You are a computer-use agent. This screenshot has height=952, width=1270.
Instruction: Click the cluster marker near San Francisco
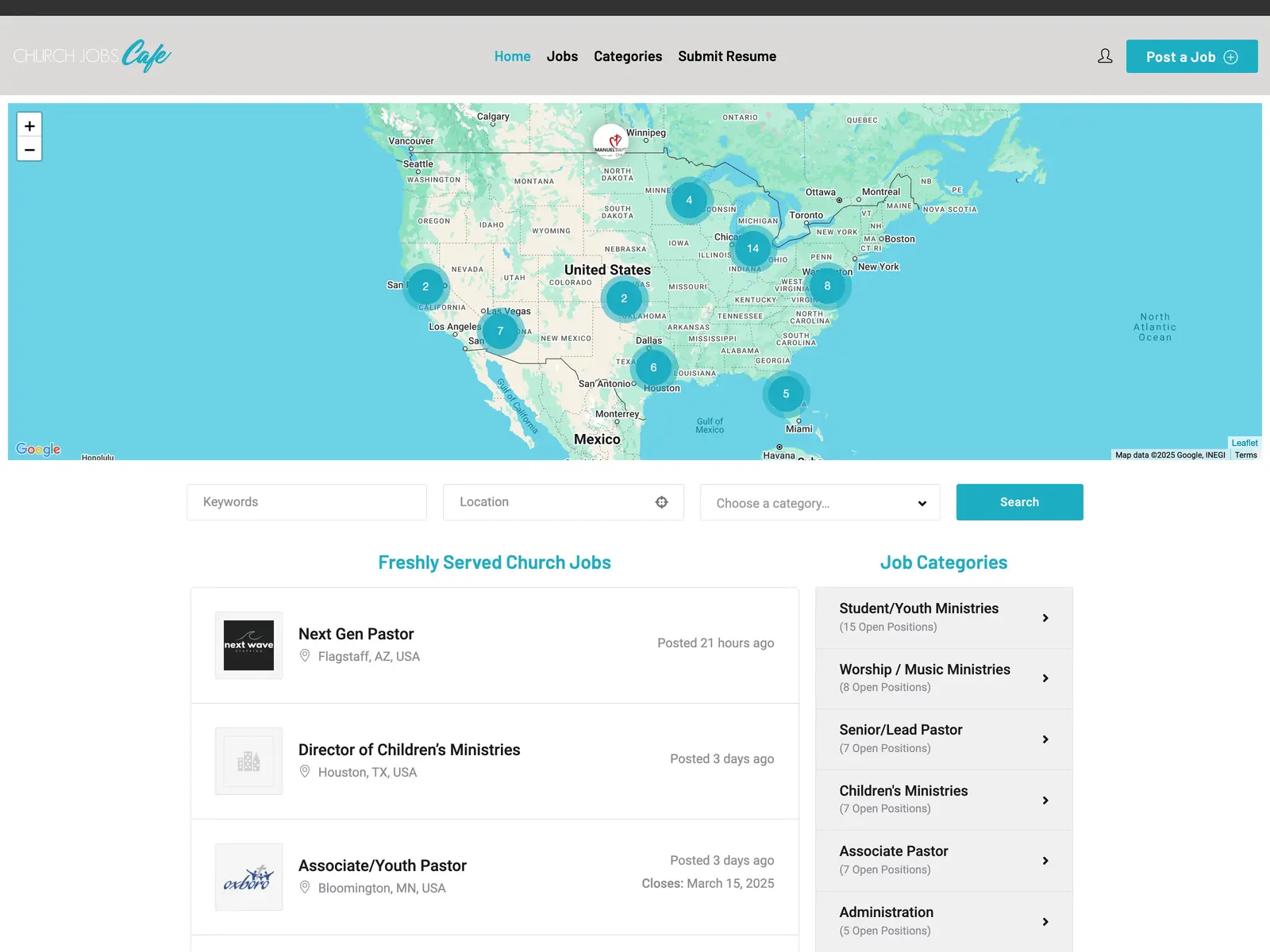(x=425, y=286)
